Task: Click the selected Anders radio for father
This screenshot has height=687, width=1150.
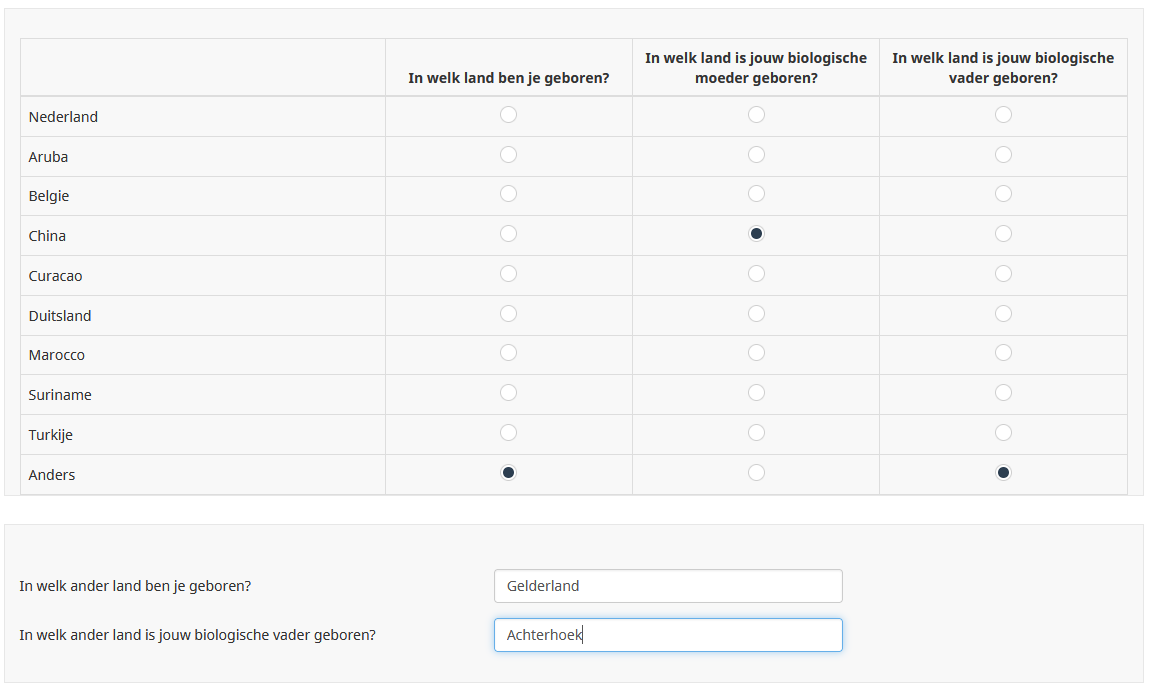Action: [x=1003, y=473]
